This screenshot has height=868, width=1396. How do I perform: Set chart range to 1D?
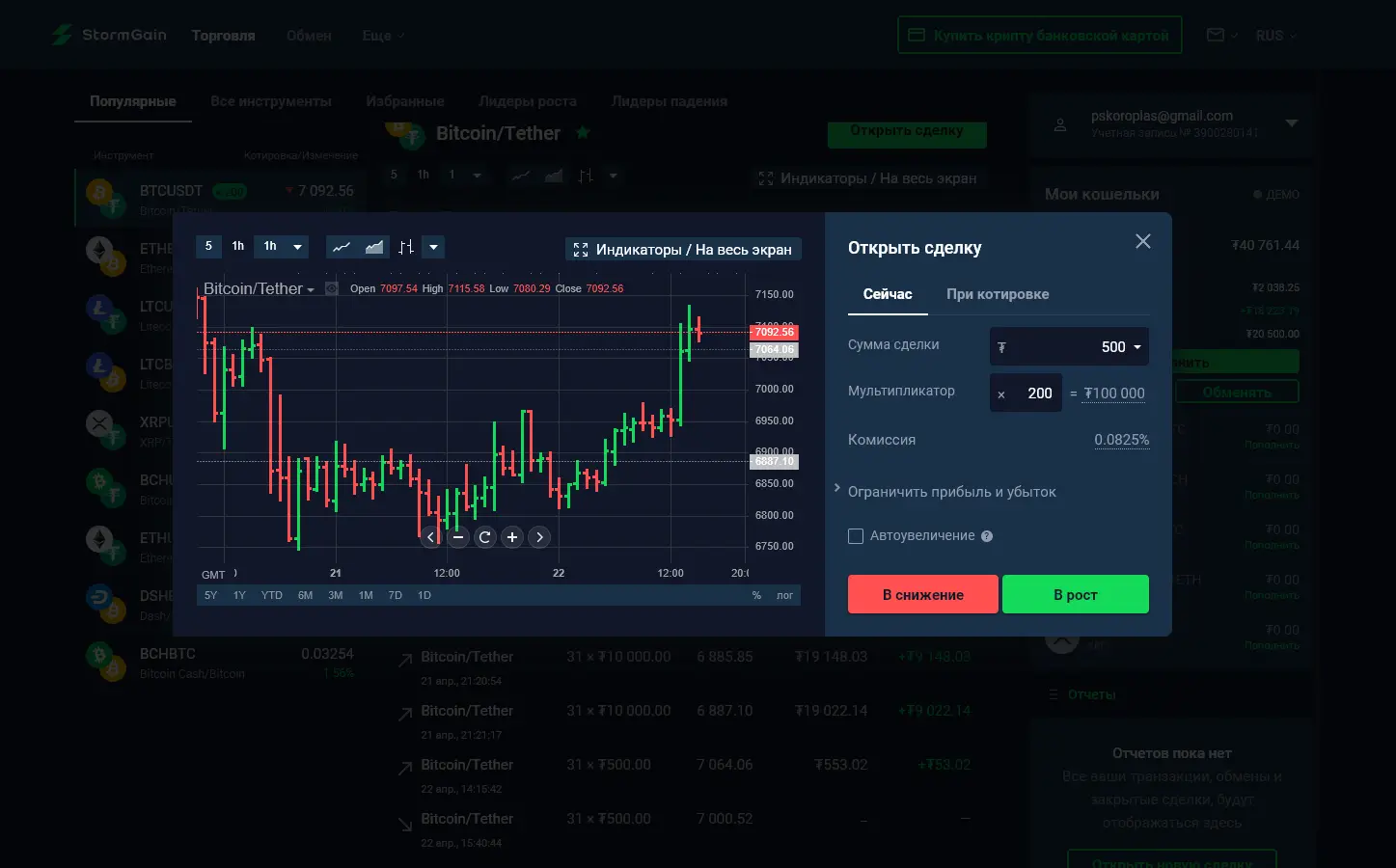424,595
